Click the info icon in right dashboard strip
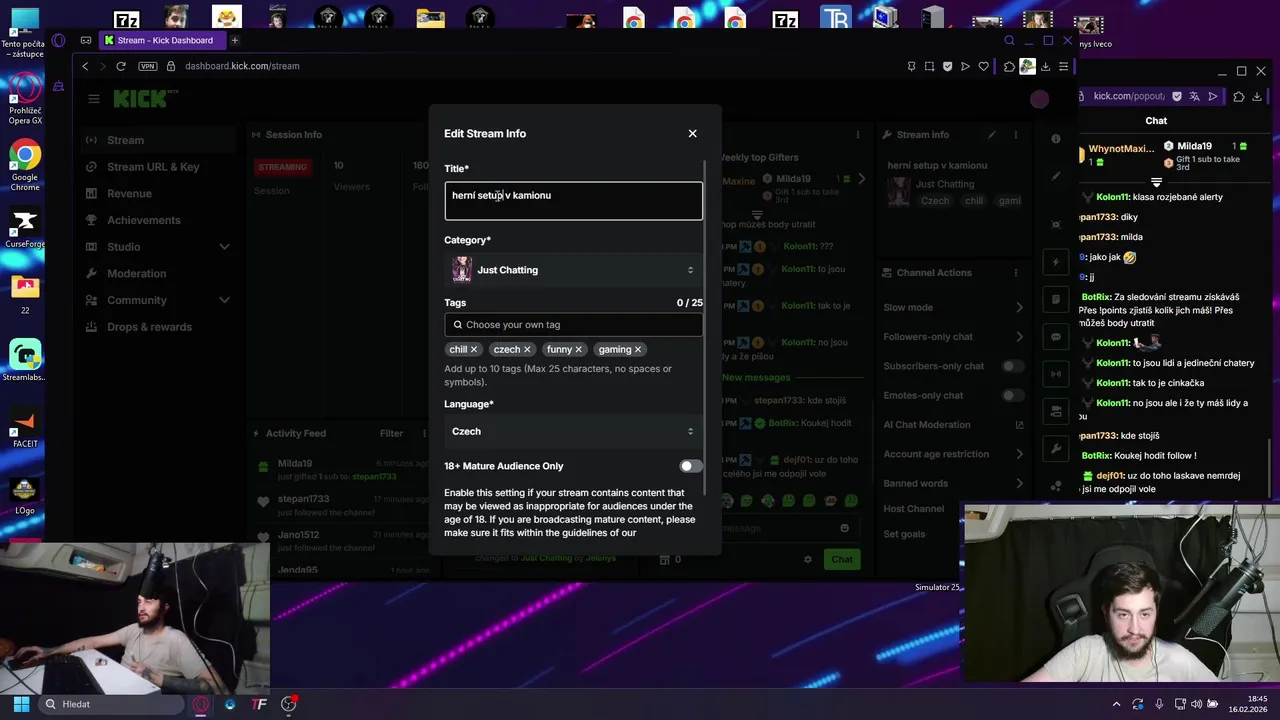This screenshot has height=720, width=1280. [1056, 139]
